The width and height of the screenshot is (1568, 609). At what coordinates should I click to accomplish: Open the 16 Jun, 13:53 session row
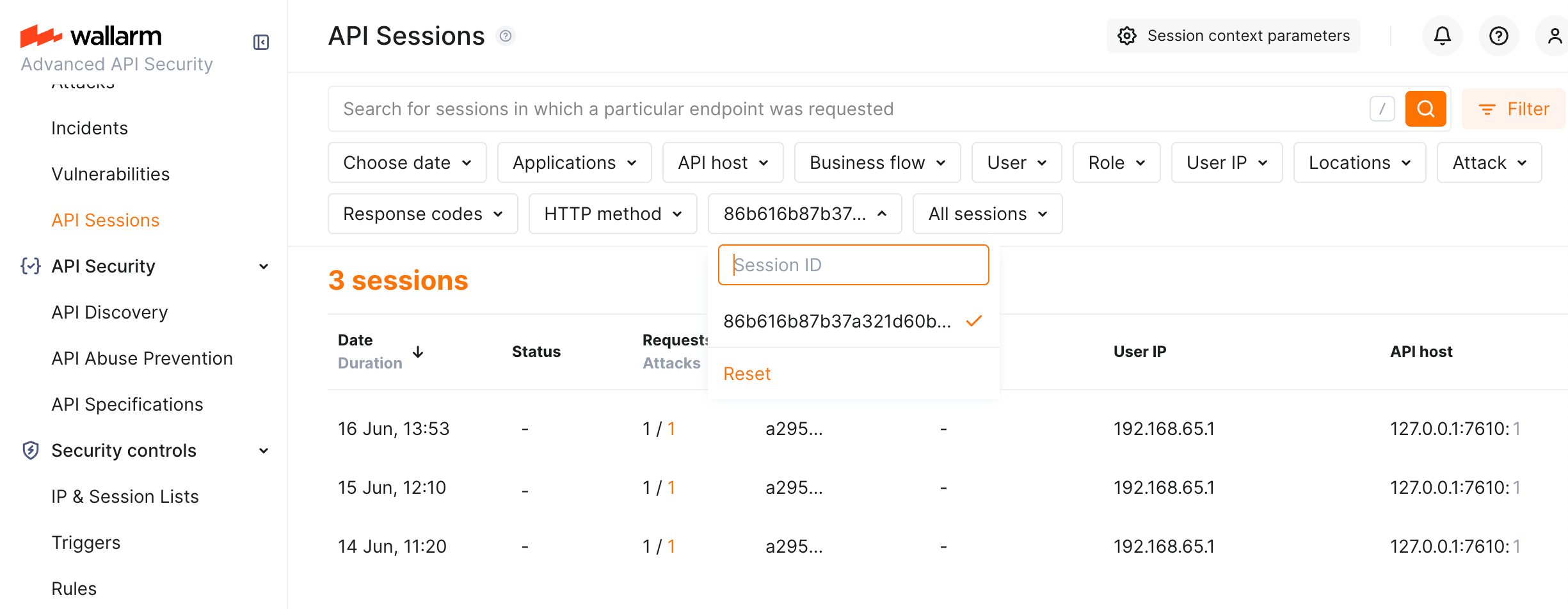point(394,429)
